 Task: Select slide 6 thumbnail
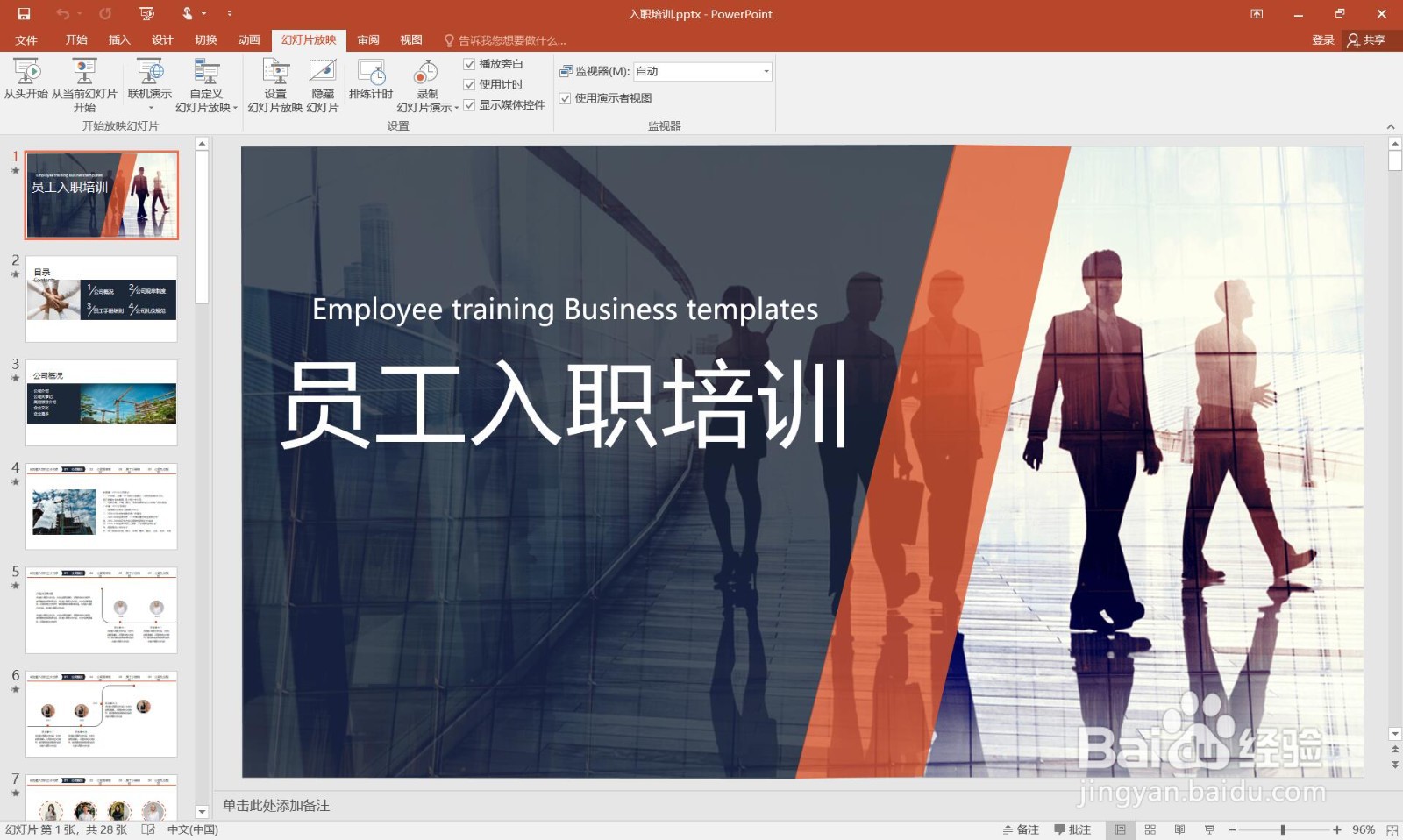[x=102, y=714]
